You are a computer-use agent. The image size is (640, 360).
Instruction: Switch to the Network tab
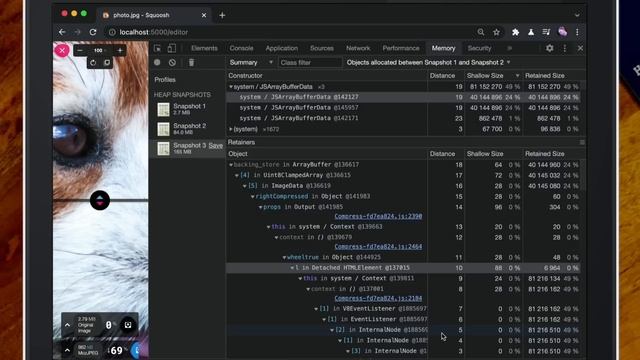tap(358, 48)
